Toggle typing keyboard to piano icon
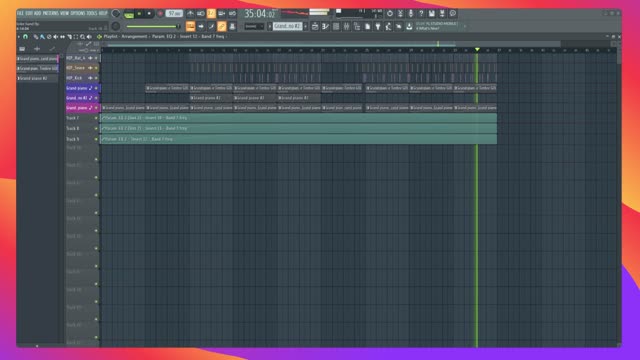Viewport: 640px width, 360px height. point(191,27)
